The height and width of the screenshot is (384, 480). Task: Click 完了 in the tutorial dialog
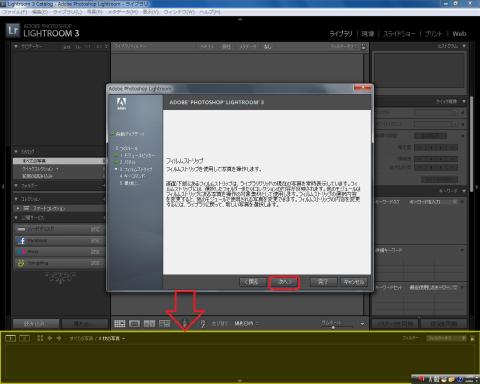point(323,282)
